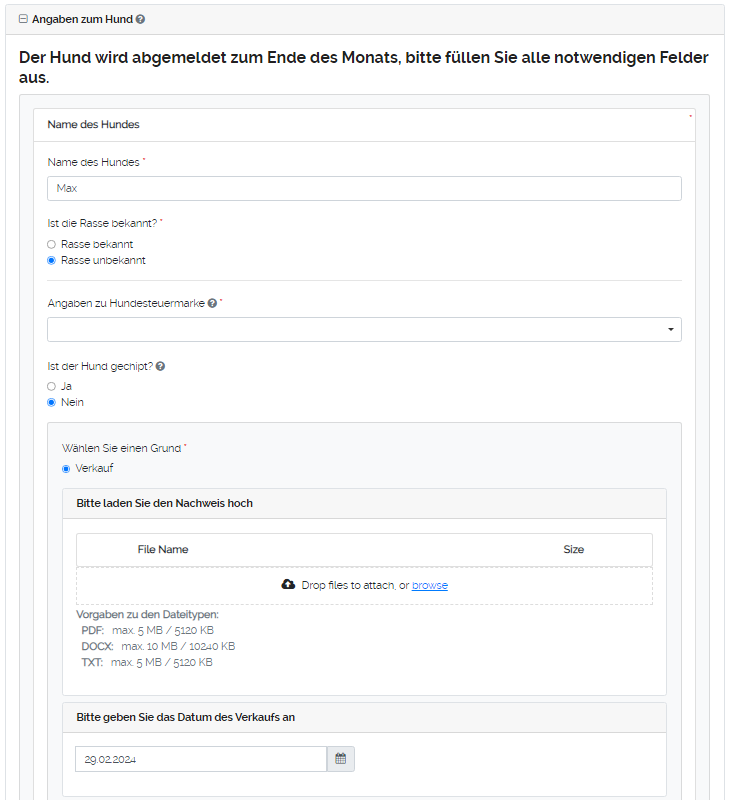Select Verkauf as the reason

pos(66,468)
